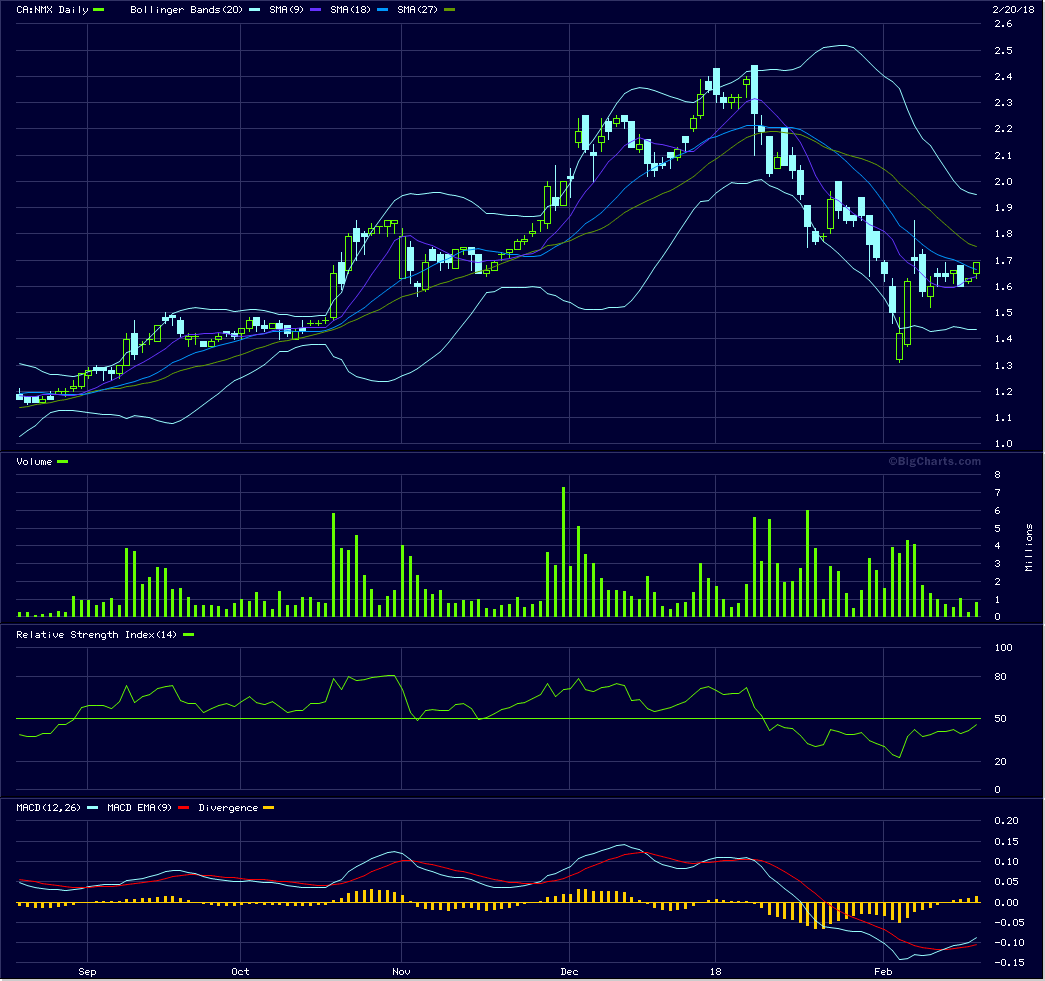Click the Dec label on time axis
Image resolution: width=1045 pixels, height=981 pixels.
tap(569, 971)
